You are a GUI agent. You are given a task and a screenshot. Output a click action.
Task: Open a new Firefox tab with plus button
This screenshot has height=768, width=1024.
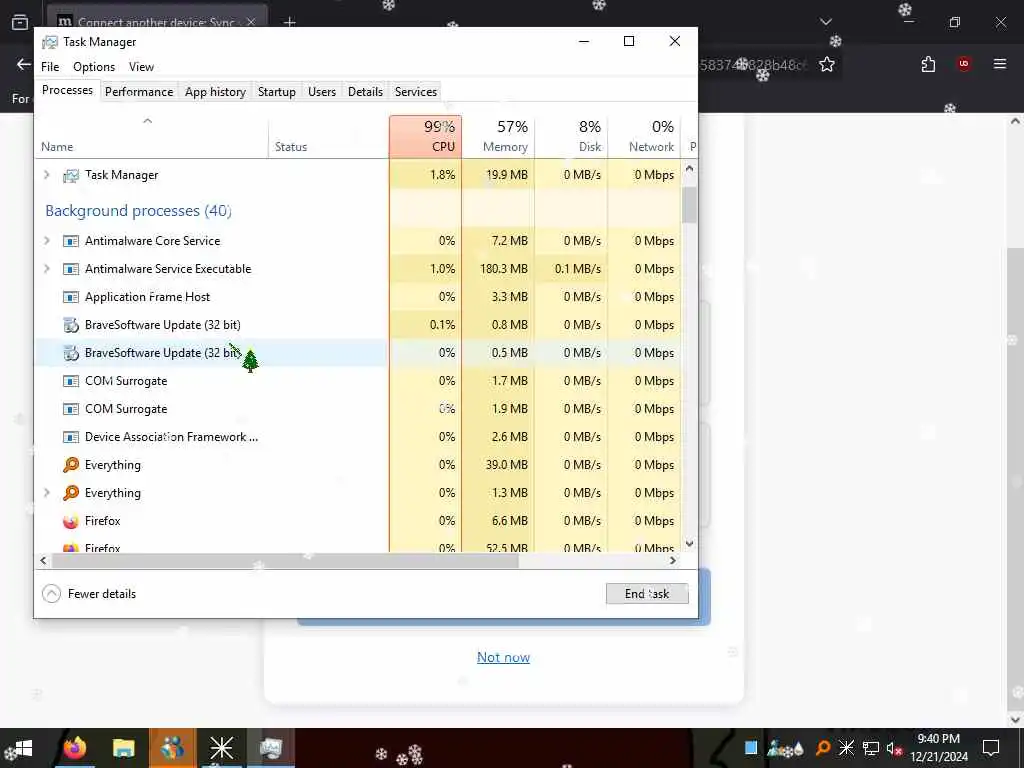coord(289,22)
